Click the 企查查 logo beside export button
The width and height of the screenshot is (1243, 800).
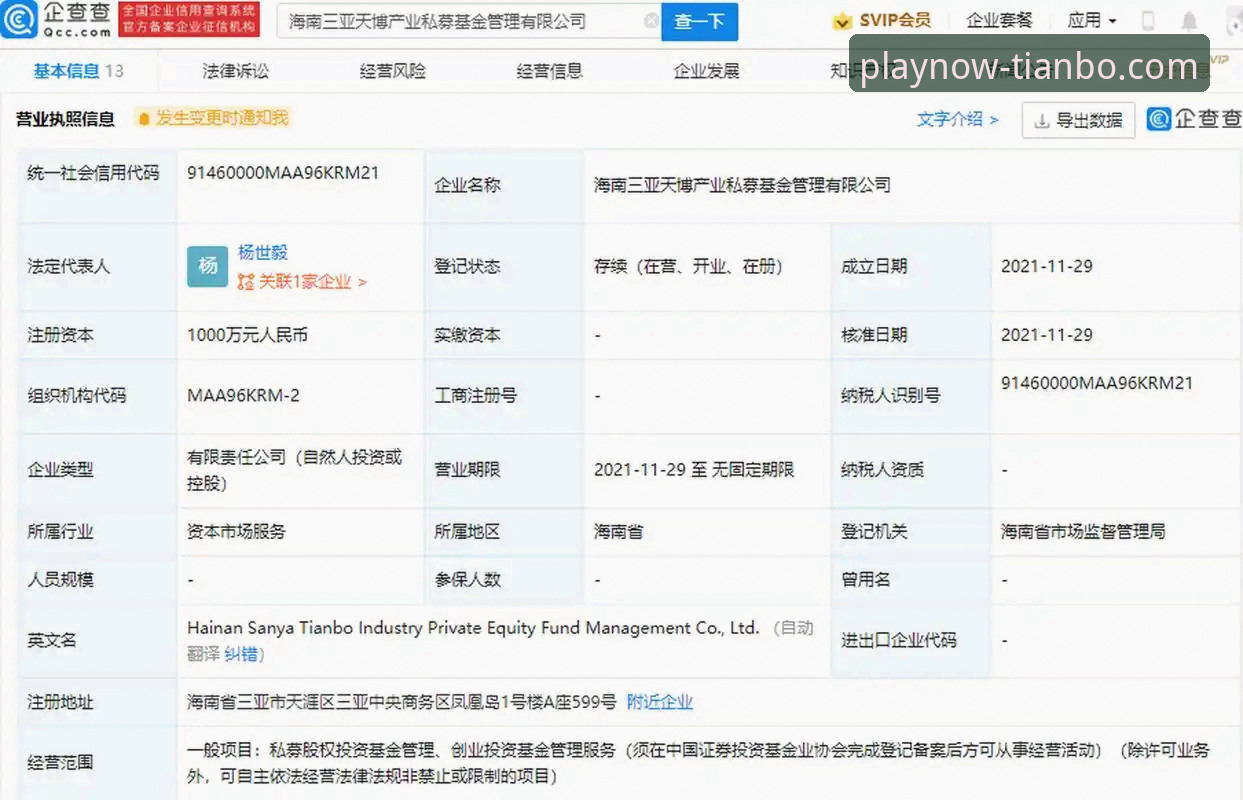(x=1193, y=119)
